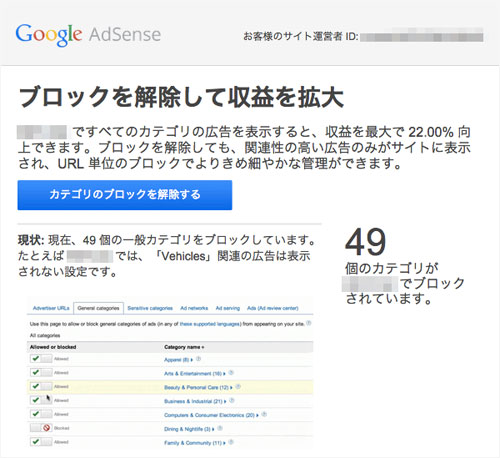Expand the Family & Community category arrow
This screenshot has width=500, height=458.
[x=224, y=443]
